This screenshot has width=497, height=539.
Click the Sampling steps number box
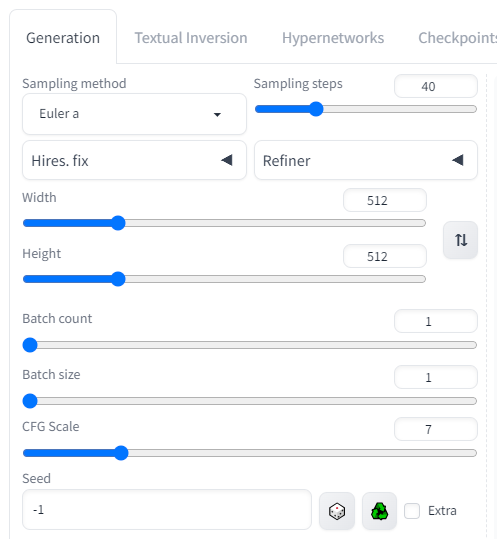coord(436,86)
